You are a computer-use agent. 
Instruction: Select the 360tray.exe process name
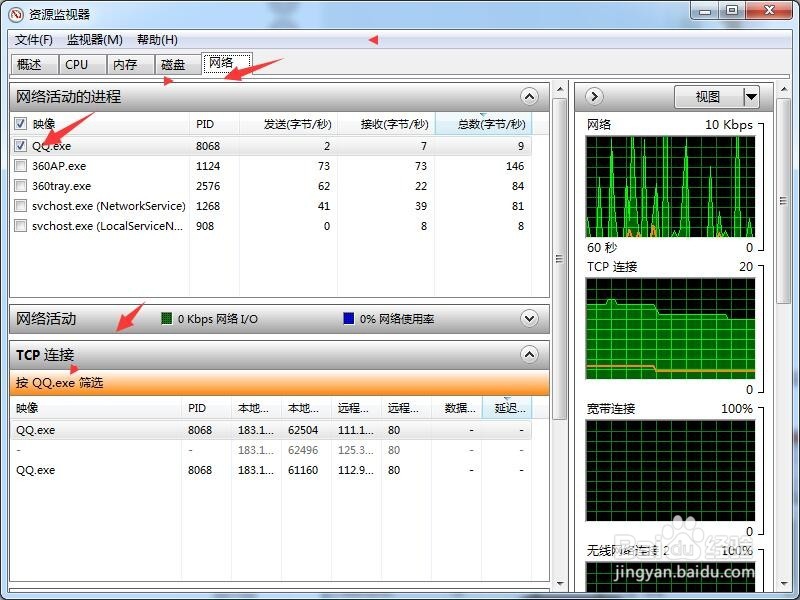[61, 186]
